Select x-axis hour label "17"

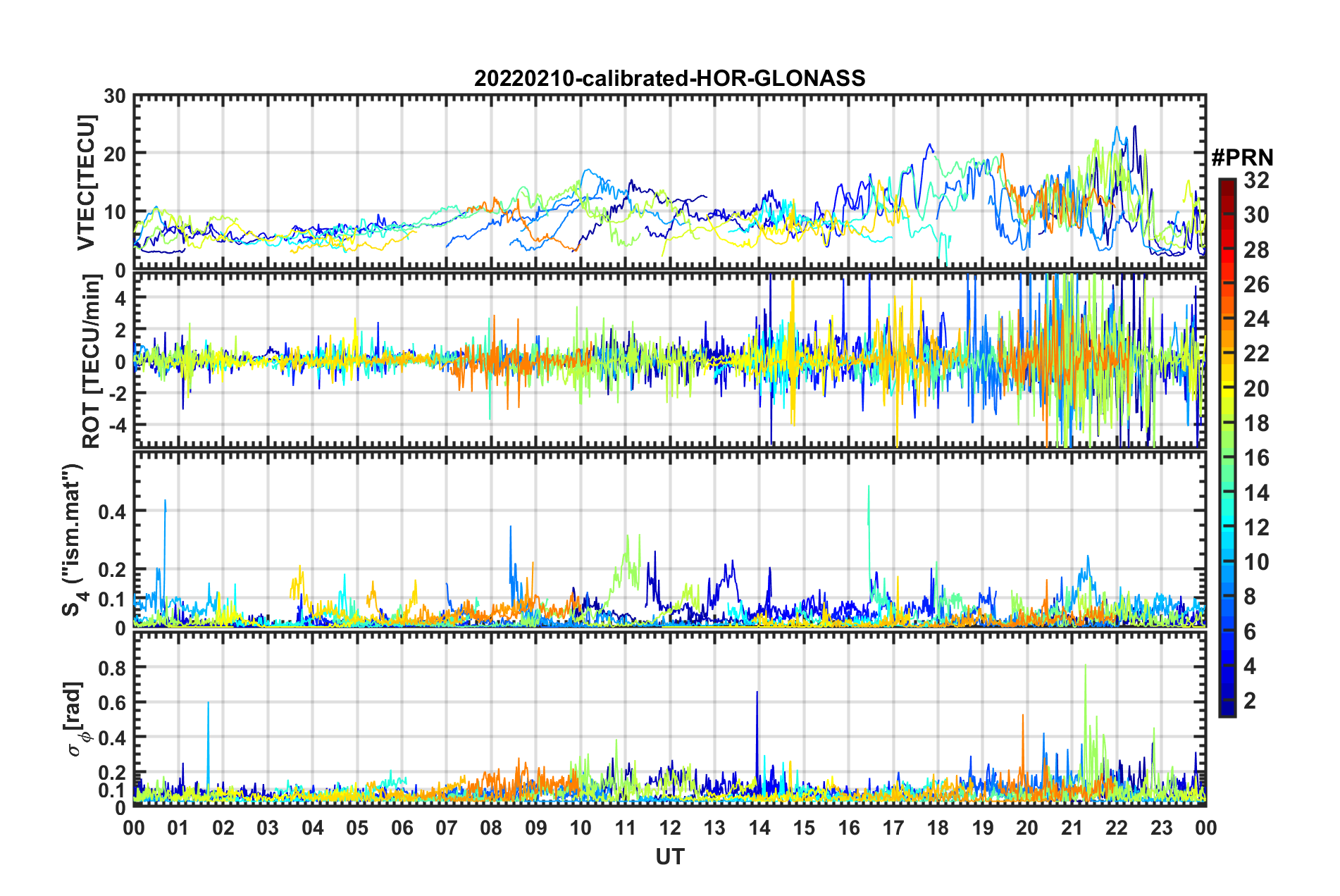pyautogui.click(x=893, y=828)
